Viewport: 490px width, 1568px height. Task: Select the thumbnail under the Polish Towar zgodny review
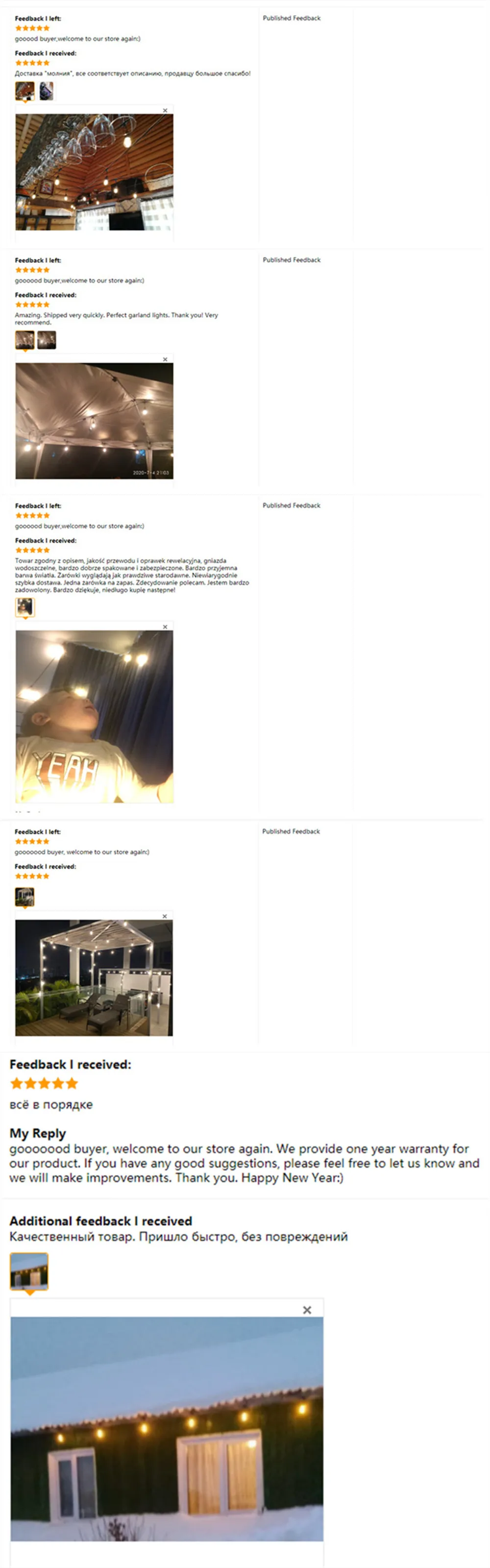pos(25,607)
